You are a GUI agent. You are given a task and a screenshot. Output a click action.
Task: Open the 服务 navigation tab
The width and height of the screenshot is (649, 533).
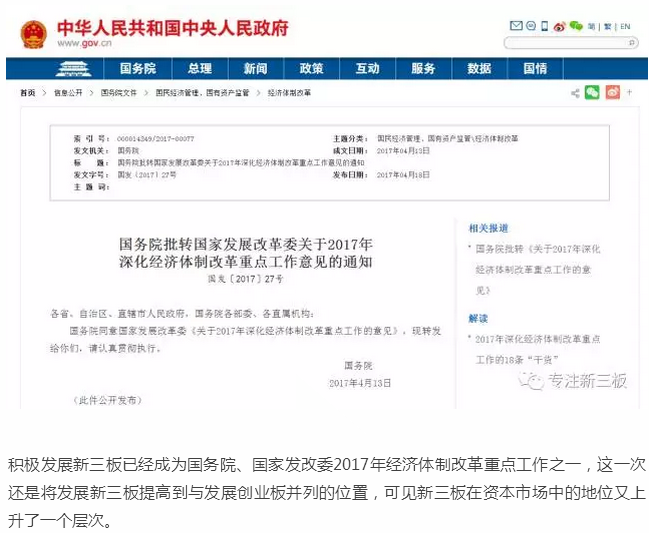pos(423,68)
